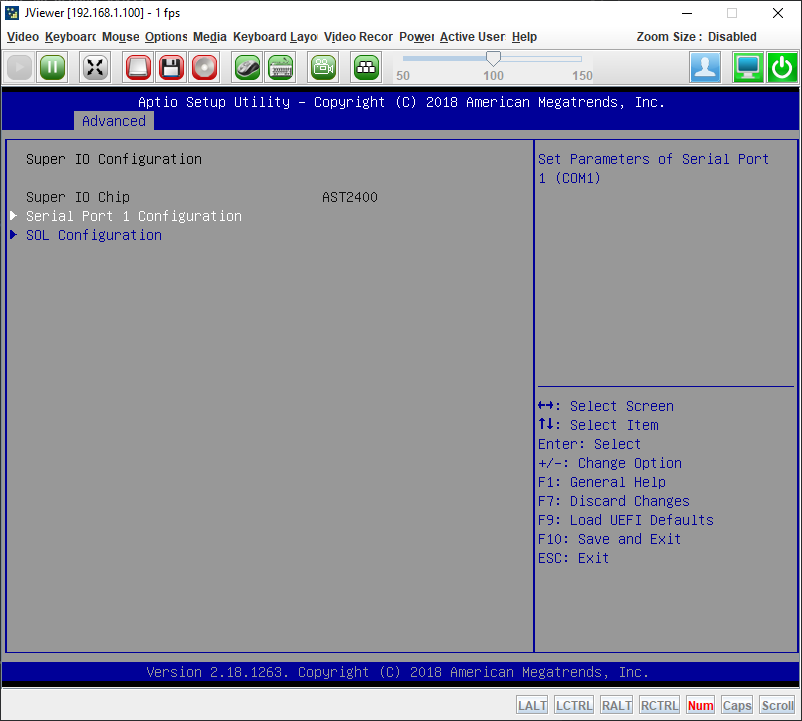Screen dimensions: 802x721
Task: Open the Video Record menu
Action: coord(358,37)
